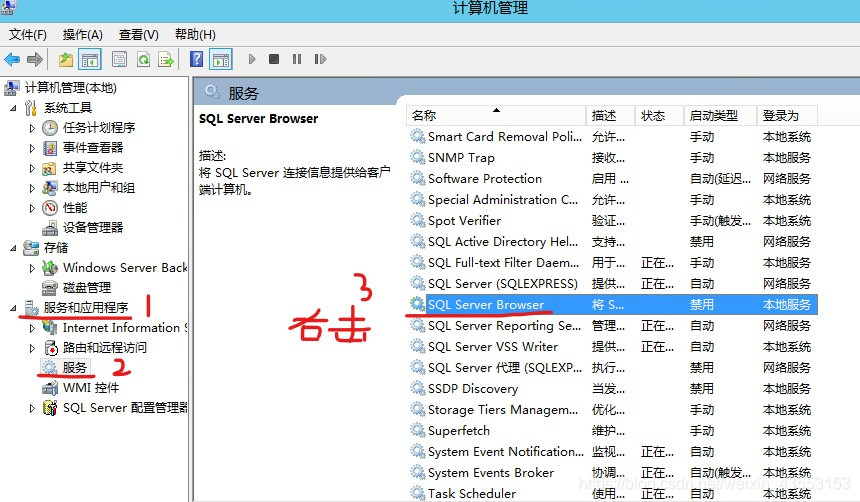Click the gear icon beside Special Administration Console
This screenshot has height=502, width=860.
pyautogui.click(x=418, y=199)
